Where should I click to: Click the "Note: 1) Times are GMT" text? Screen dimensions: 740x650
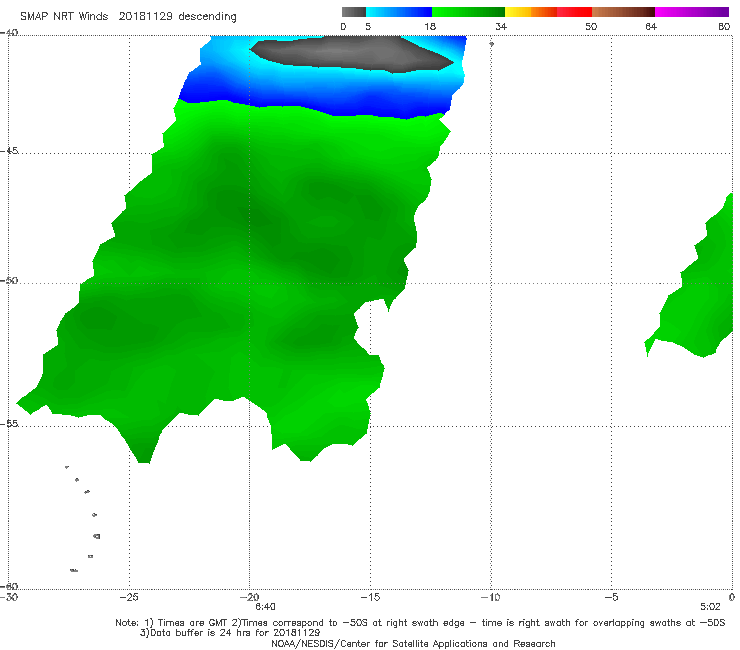(172, 623)
